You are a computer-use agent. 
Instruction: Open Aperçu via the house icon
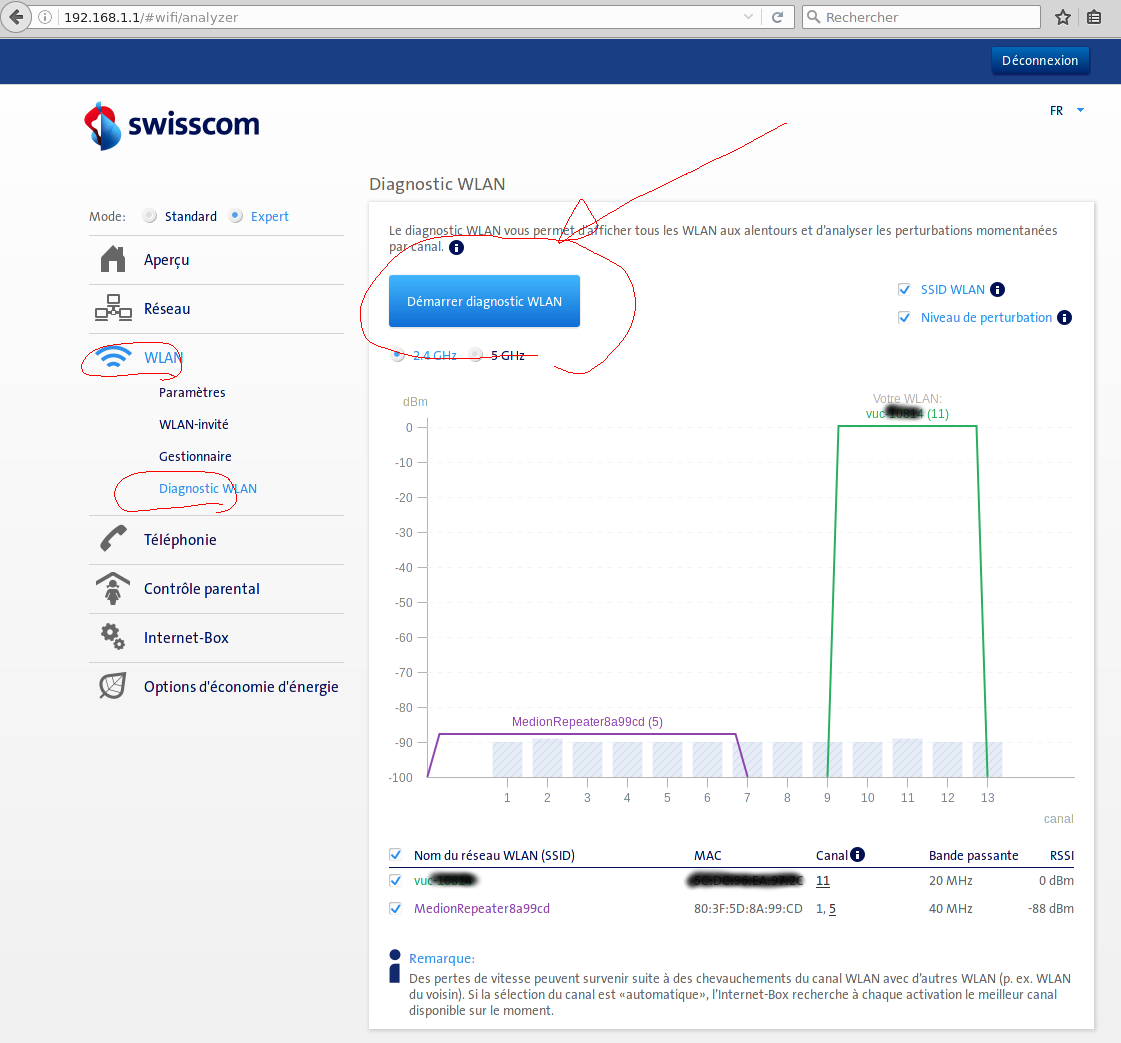click(x=113, y=260)
